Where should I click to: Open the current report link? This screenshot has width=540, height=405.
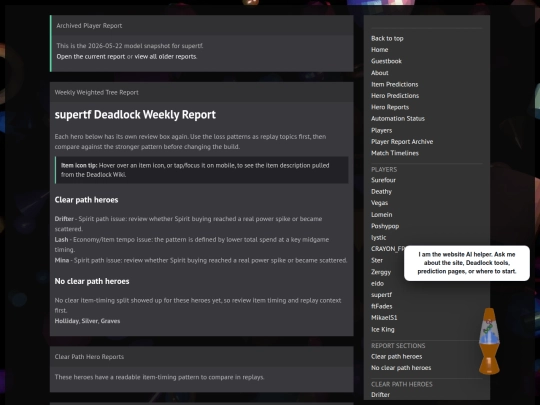click(91, 56)
